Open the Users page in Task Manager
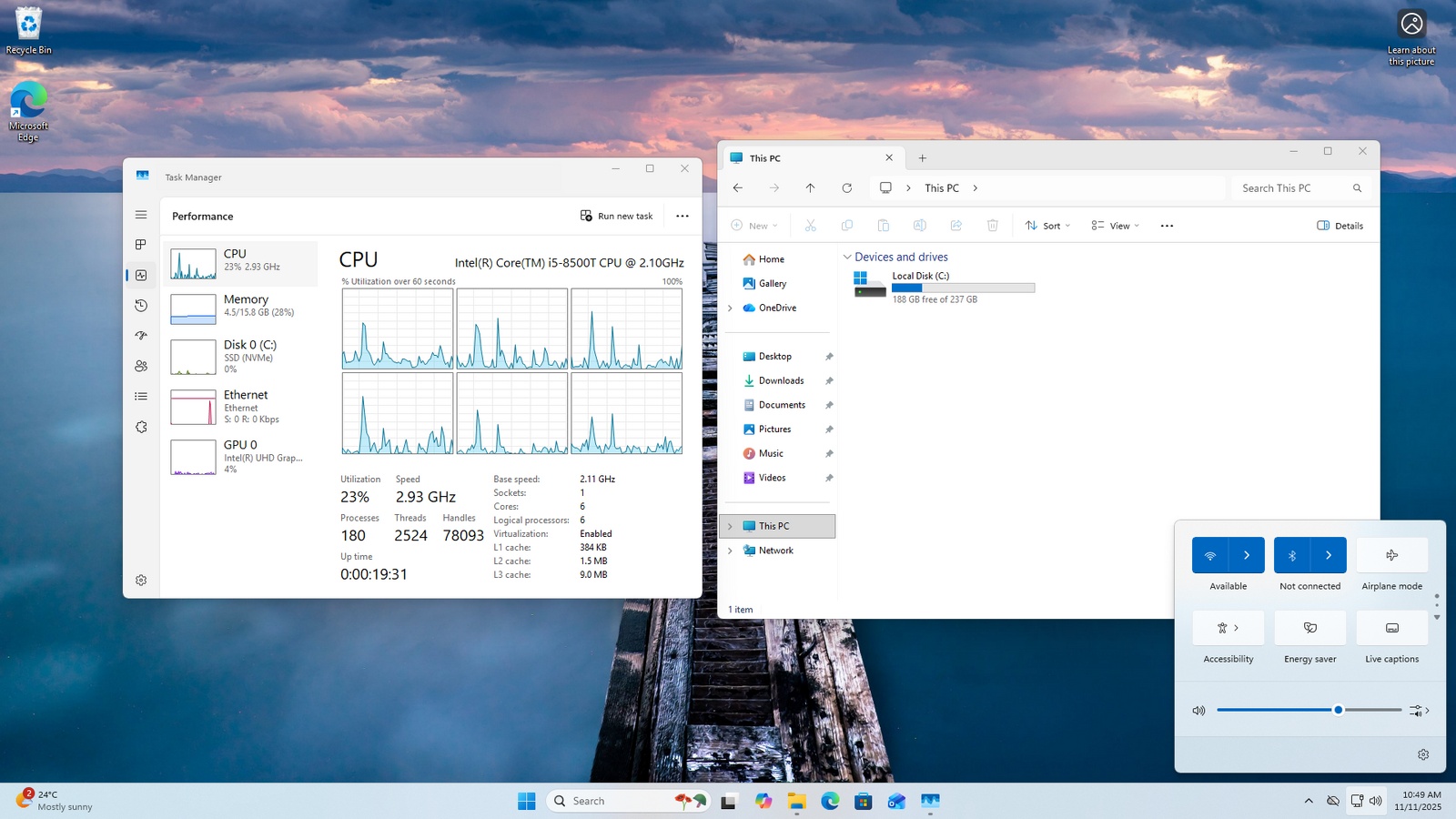Screen dimensions: 1456x819 click(141, 366)
